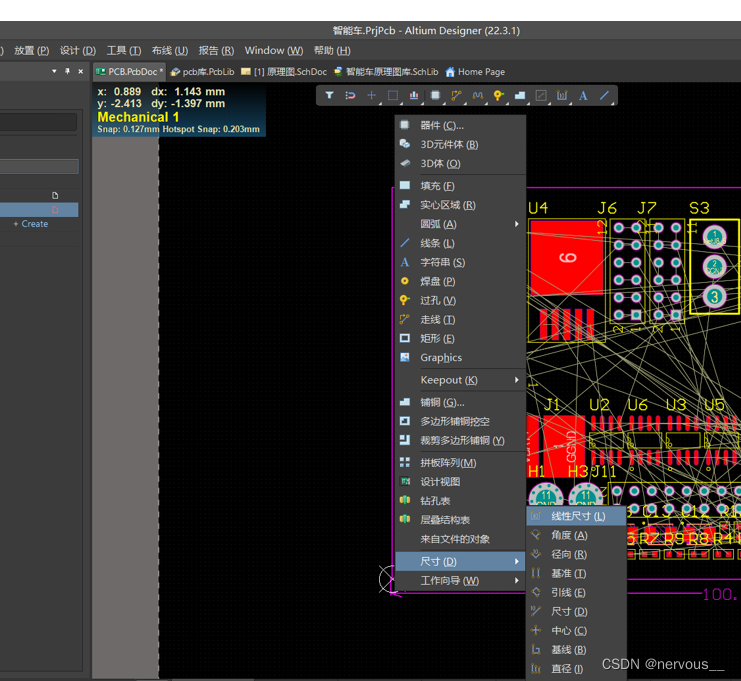Viewport: 741px width, 681px height.
Task: Choose 线性尺寸 (L) from dimension submenu
Action: pyautogui.click(x=577, y=516)
